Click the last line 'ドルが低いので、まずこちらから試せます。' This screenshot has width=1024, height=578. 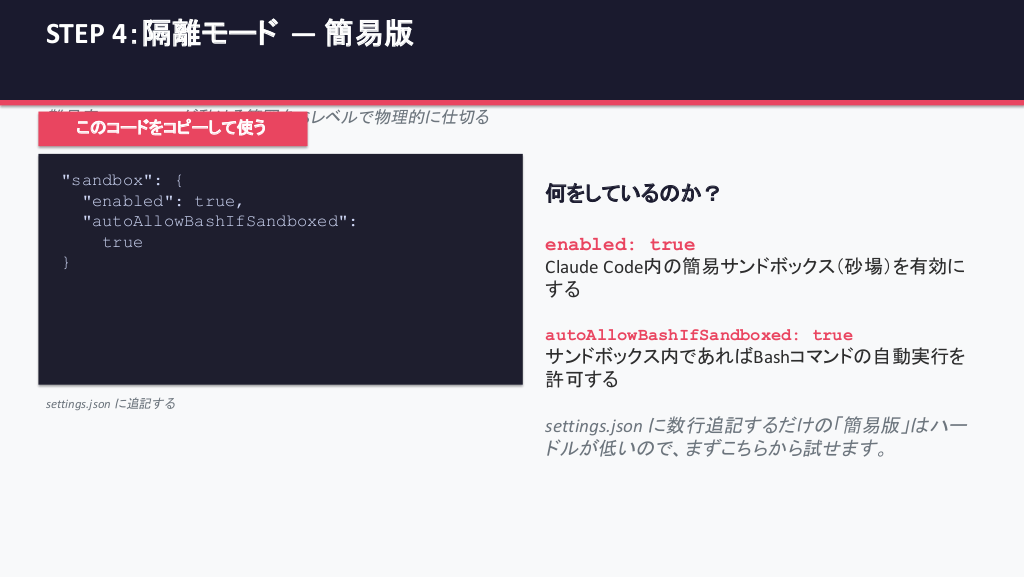click(x=716, y=449)
